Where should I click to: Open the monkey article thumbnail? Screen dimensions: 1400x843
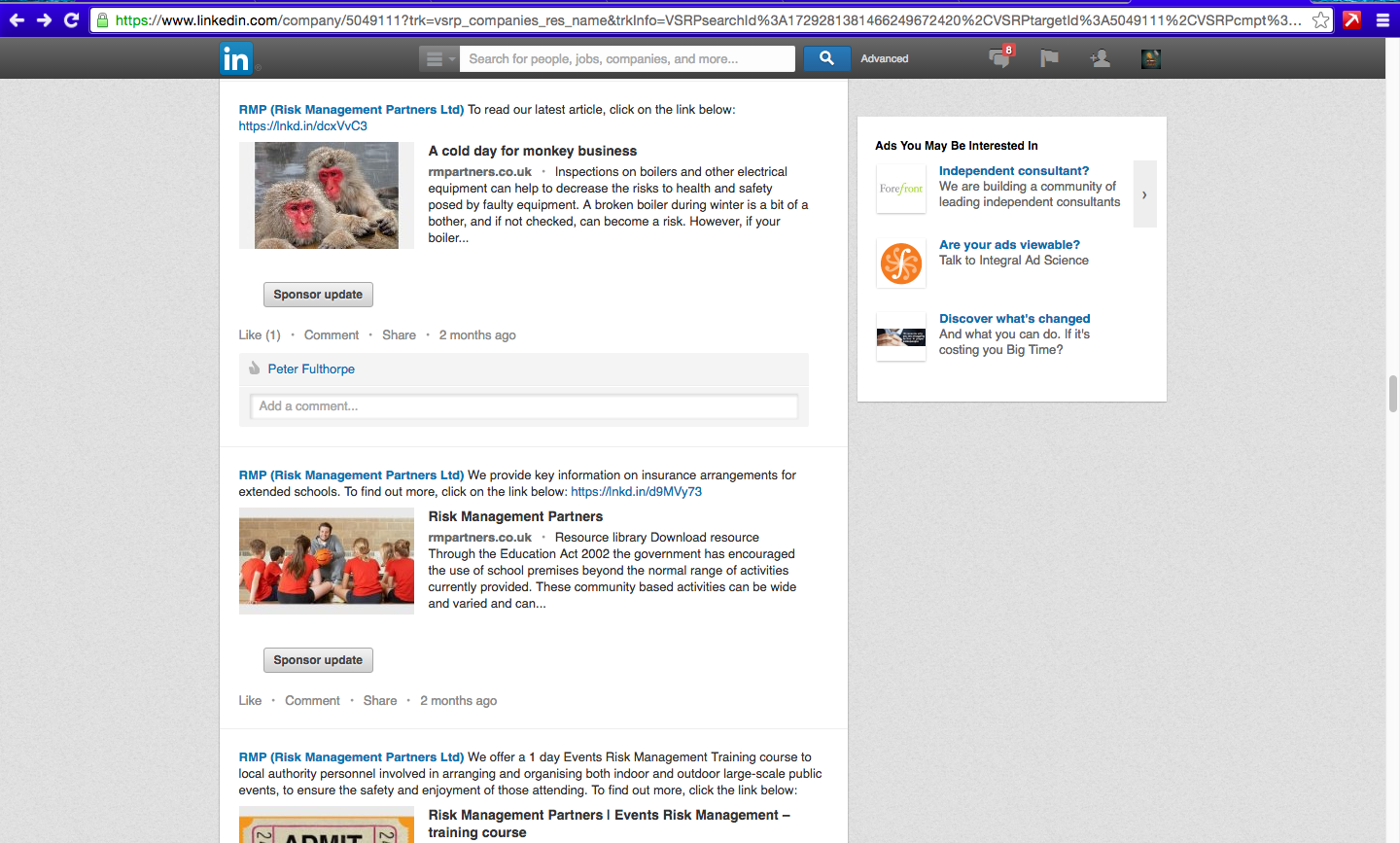coord(327,195)
